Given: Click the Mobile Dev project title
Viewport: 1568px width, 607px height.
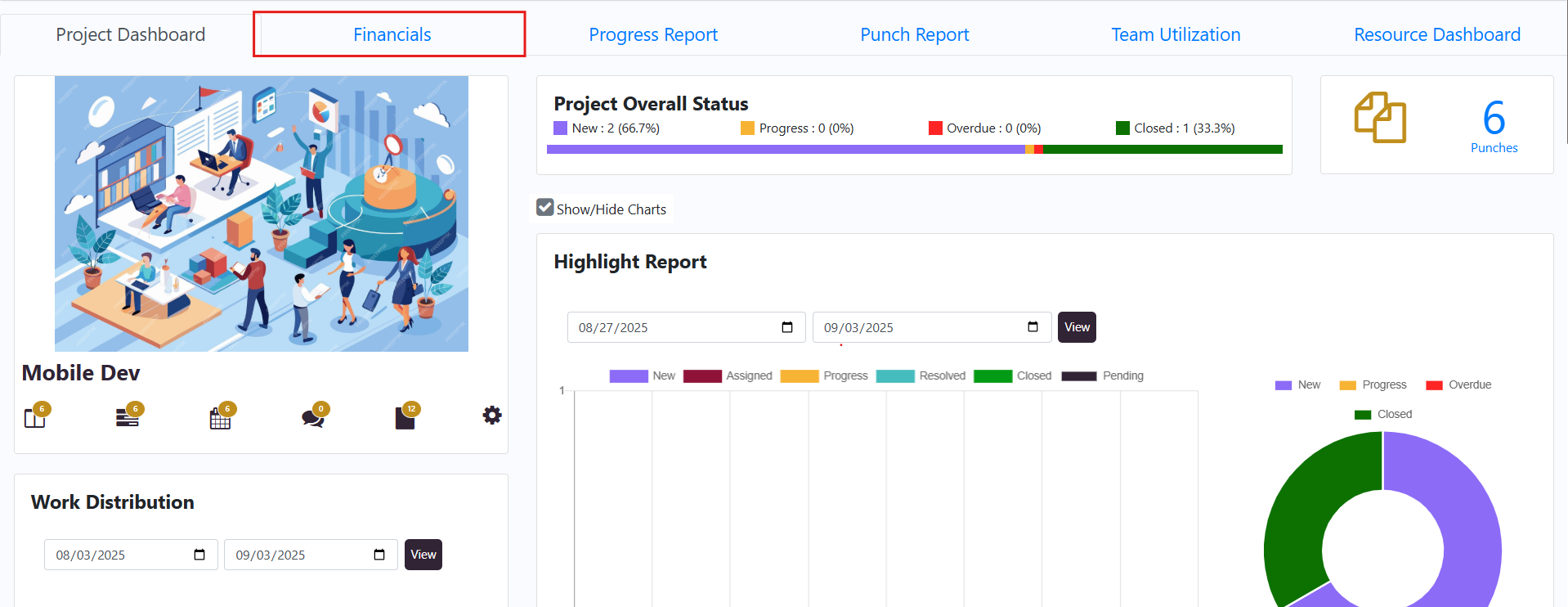Looking at the screenshot, I should pyautogui.click(x=81, y=373).
